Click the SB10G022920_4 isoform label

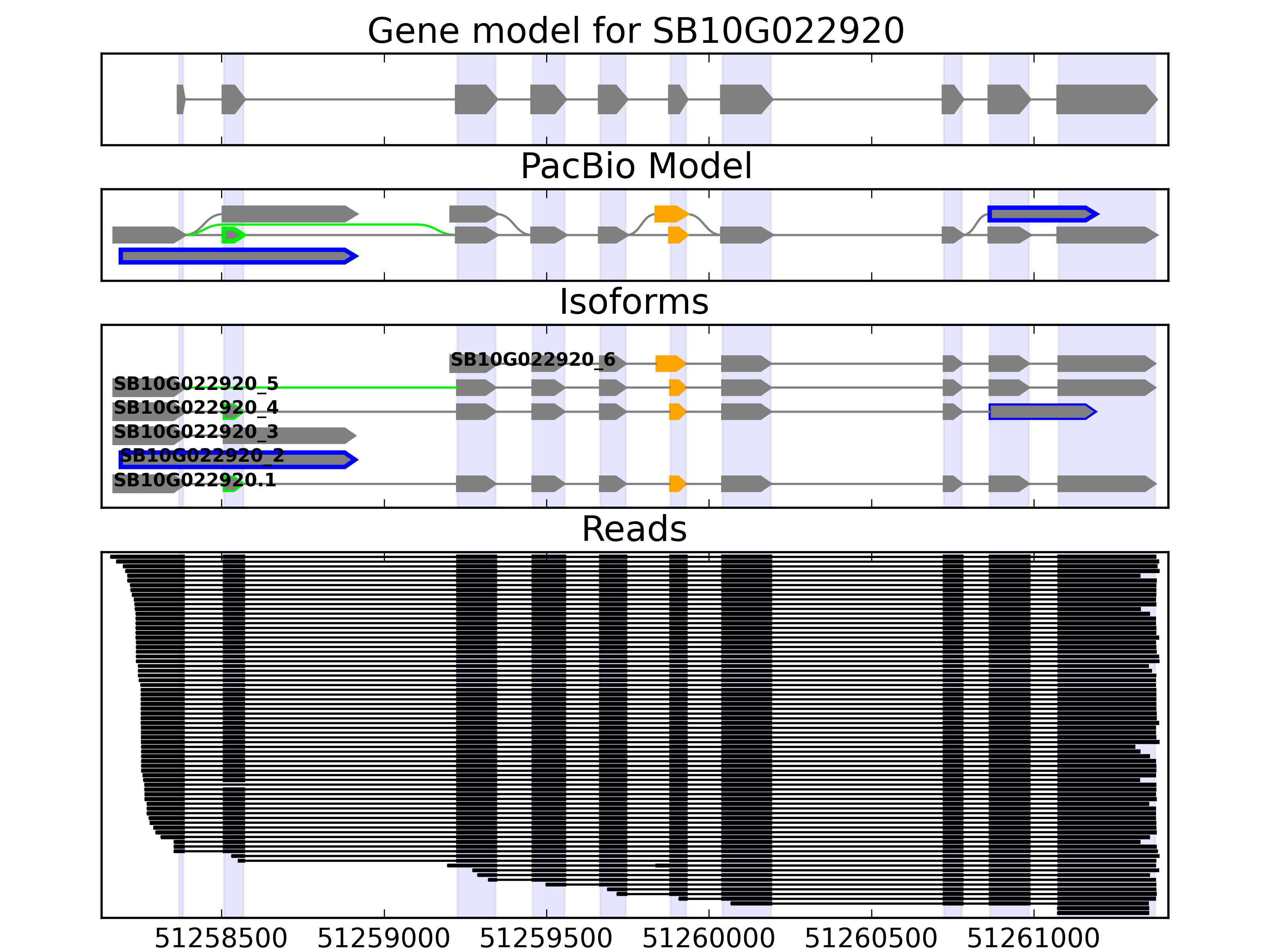(196, 408)
